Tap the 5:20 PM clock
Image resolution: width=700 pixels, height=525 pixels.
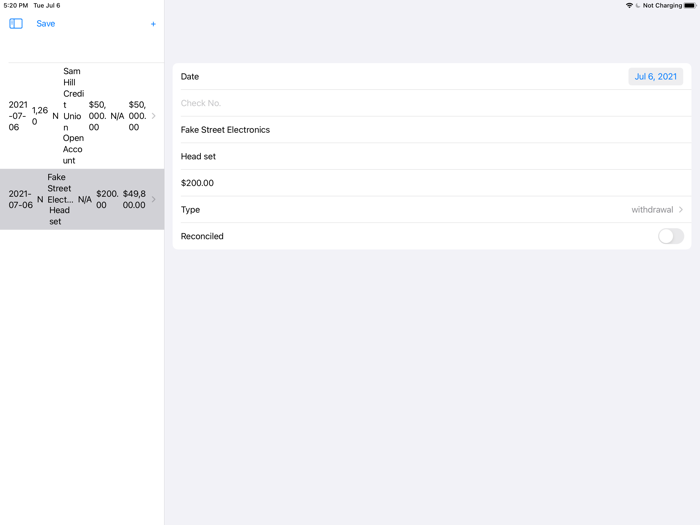point(16,6)
